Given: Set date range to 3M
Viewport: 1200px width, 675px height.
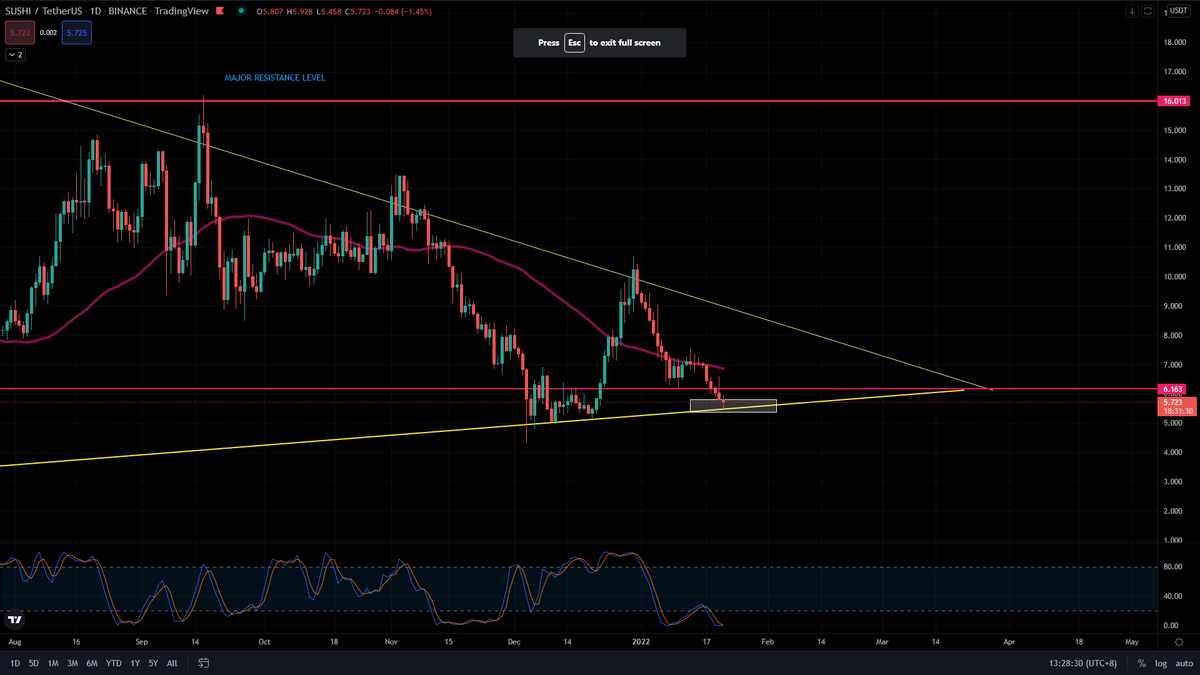Looking at the screenshot, I should point(72,663).
